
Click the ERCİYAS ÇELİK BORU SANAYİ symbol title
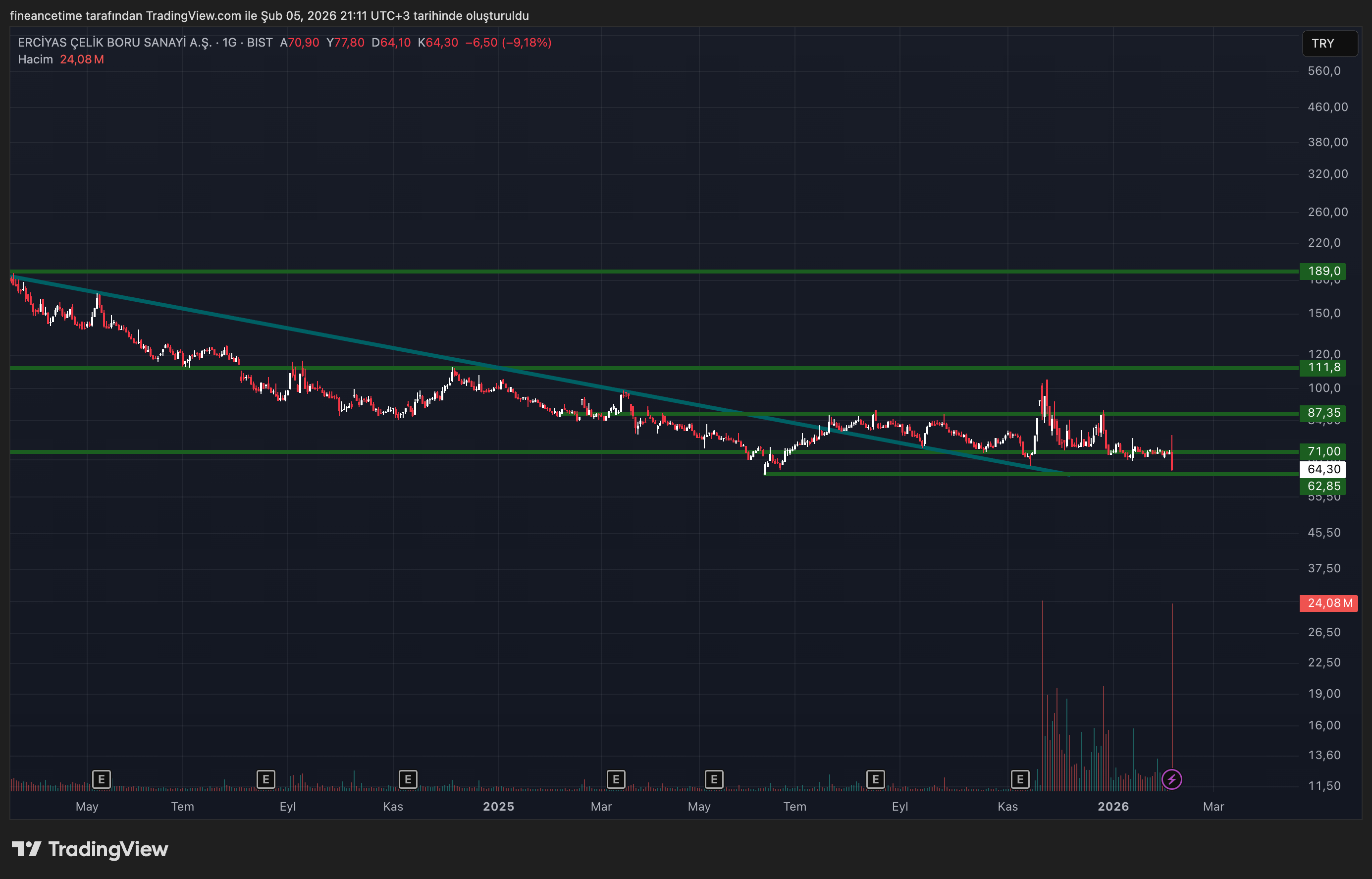(x=114, y=43)
